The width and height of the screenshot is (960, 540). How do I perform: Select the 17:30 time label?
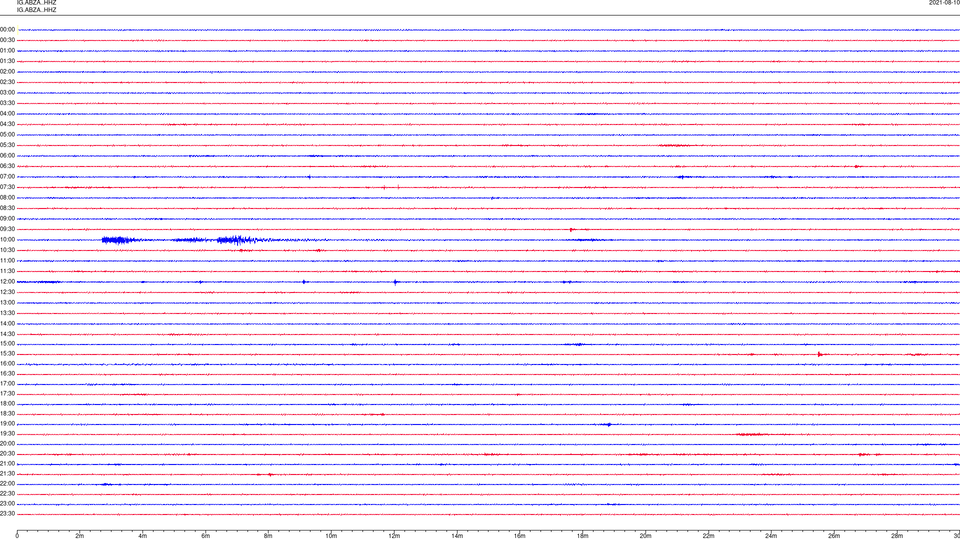tap(7, 394)
